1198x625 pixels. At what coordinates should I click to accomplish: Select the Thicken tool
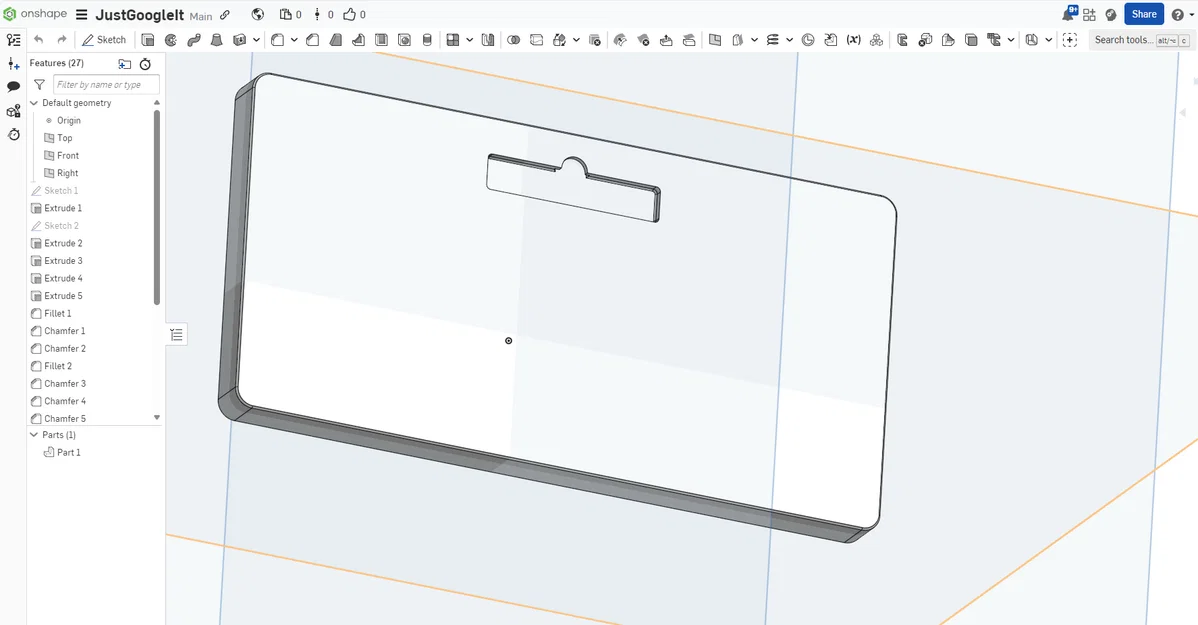pyautogui.click(x=240, y=40)
